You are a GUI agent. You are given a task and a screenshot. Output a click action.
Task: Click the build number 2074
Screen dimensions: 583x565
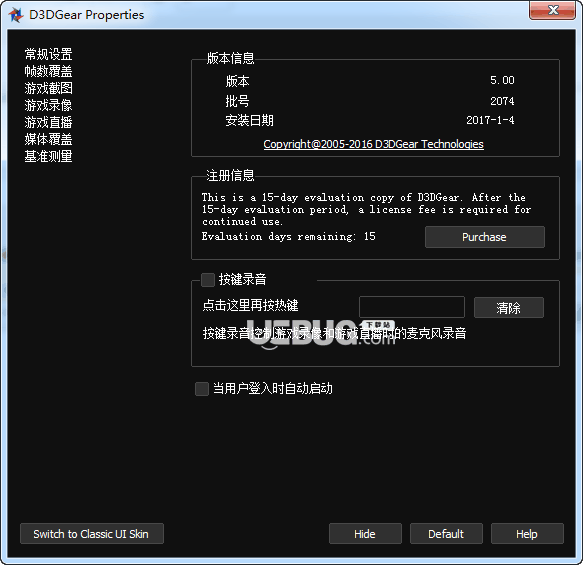(x=502, y=101)
